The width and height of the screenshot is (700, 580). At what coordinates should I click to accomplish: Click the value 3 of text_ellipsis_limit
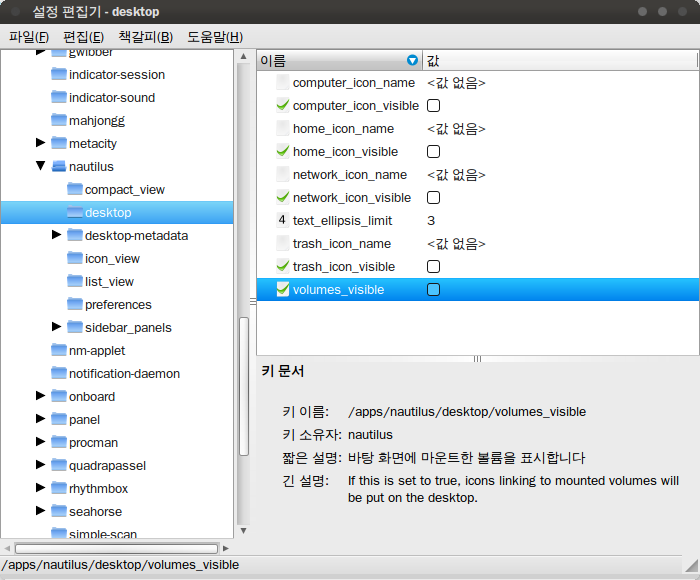click(x=431, y=221)
